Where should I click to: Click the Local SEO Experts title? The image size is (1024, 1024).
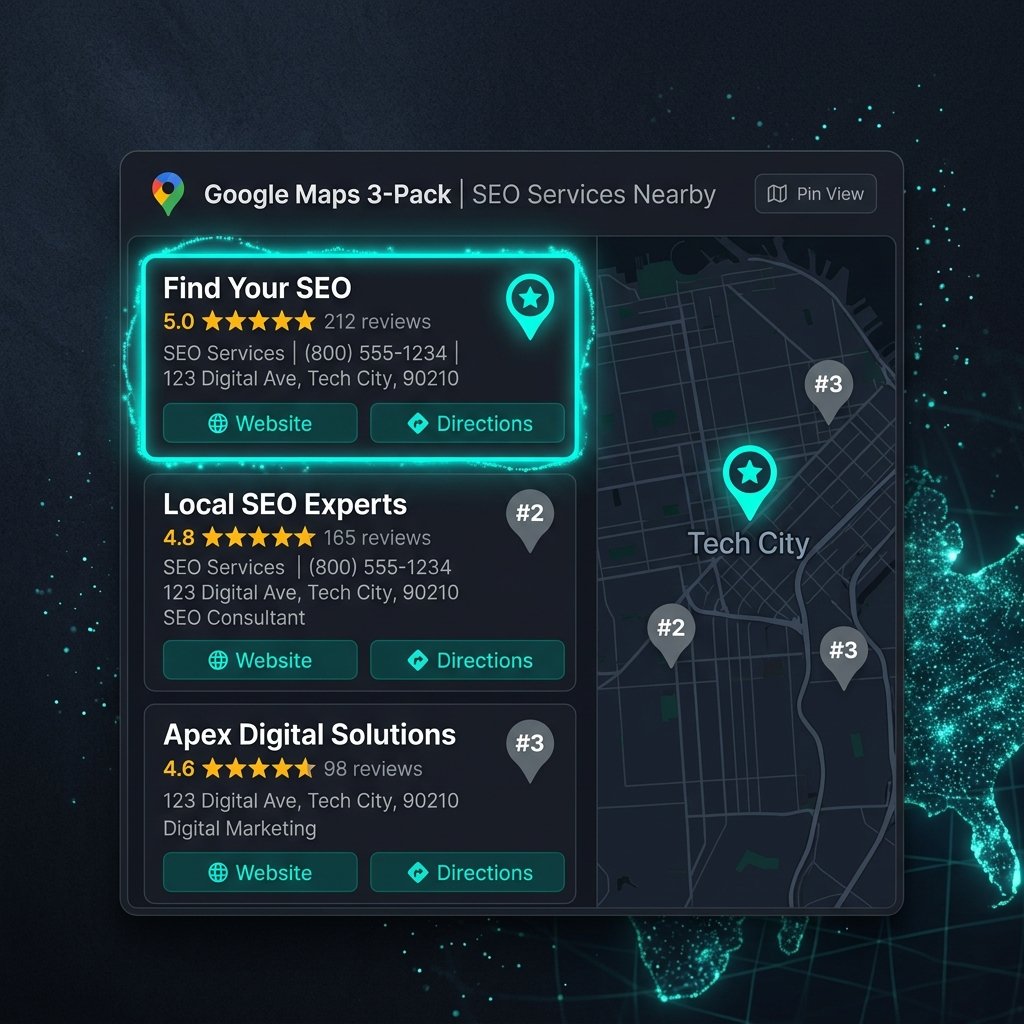click(x=285, y=504)
